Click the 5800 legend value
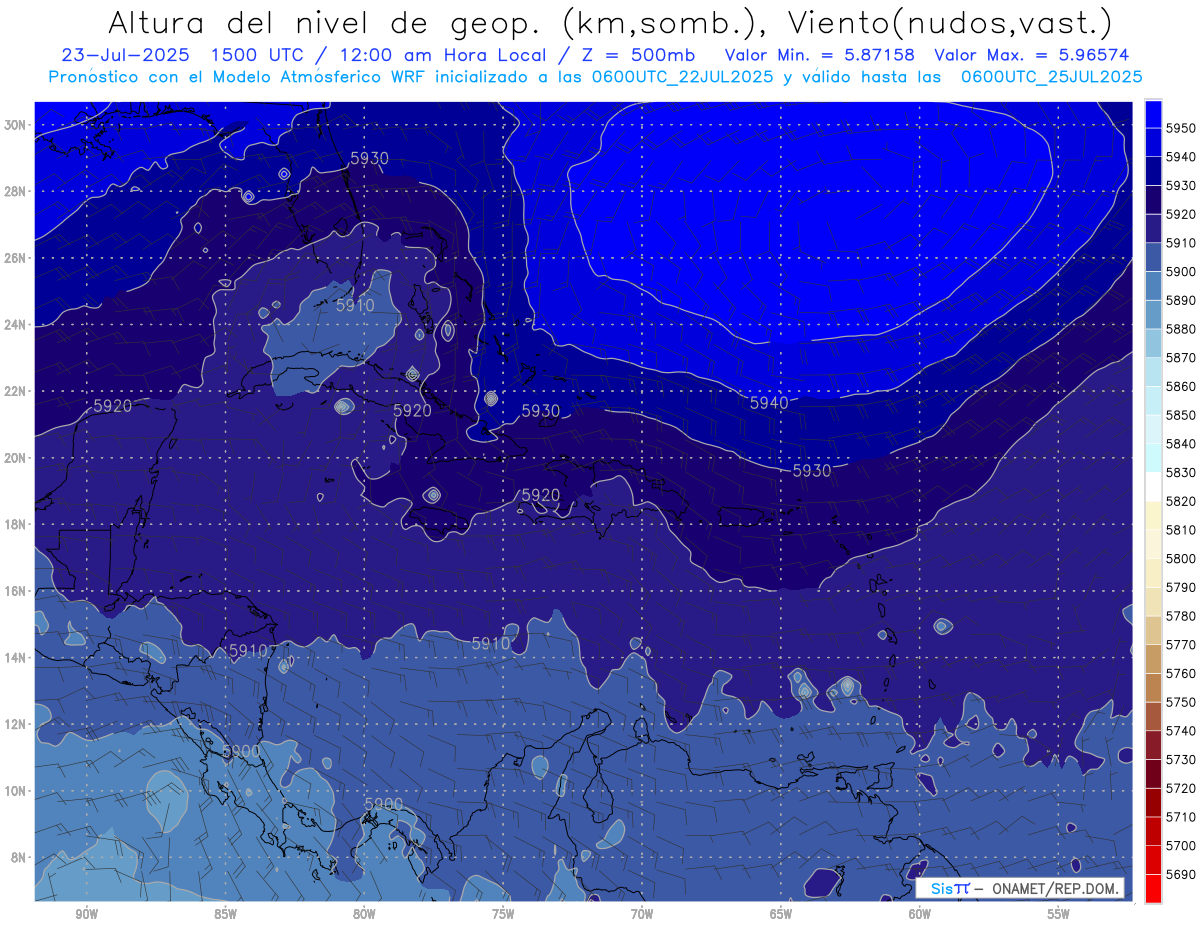This screenshot has width=1200, height=927. 1181,559
